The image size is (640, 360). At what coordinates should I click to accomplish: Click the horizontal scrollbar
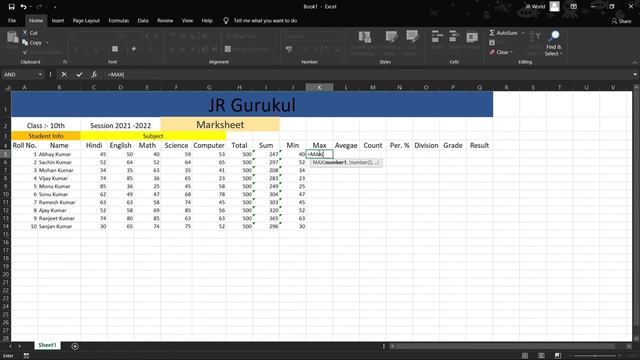point(506,346)
